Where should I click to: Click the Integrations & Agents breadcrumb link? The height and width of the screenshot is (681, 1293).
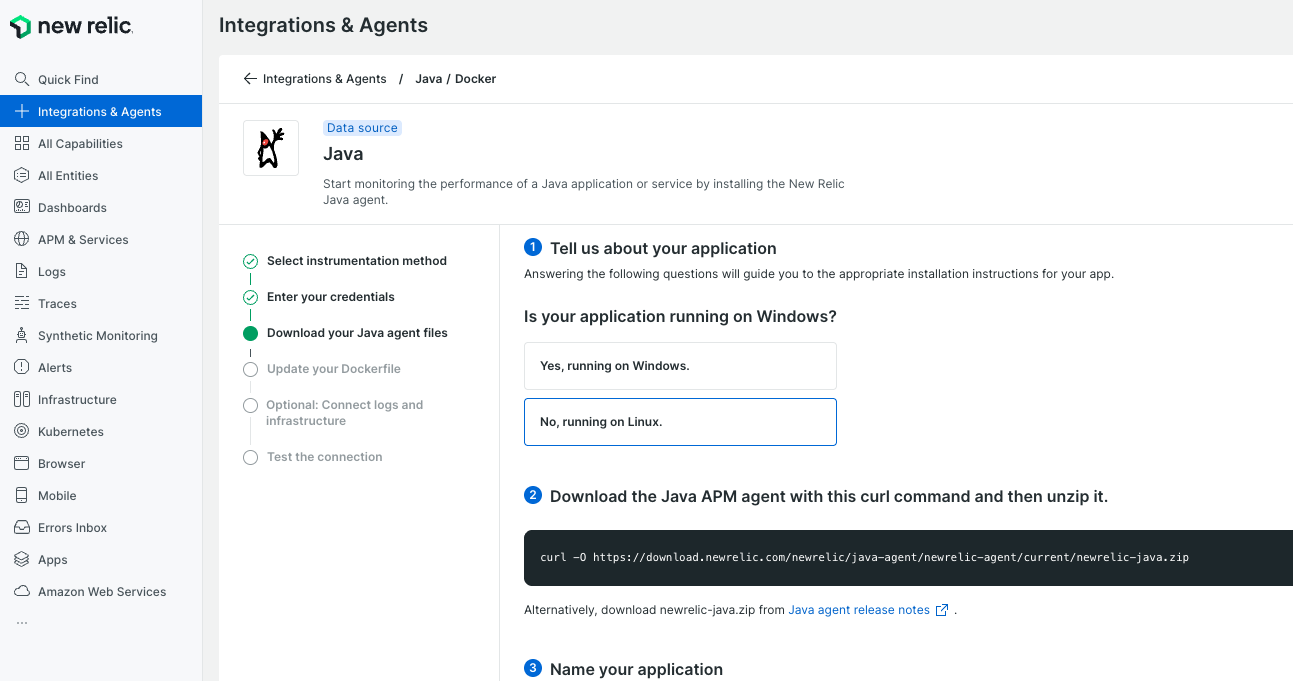pyautogui.click(x=324, y=78)
